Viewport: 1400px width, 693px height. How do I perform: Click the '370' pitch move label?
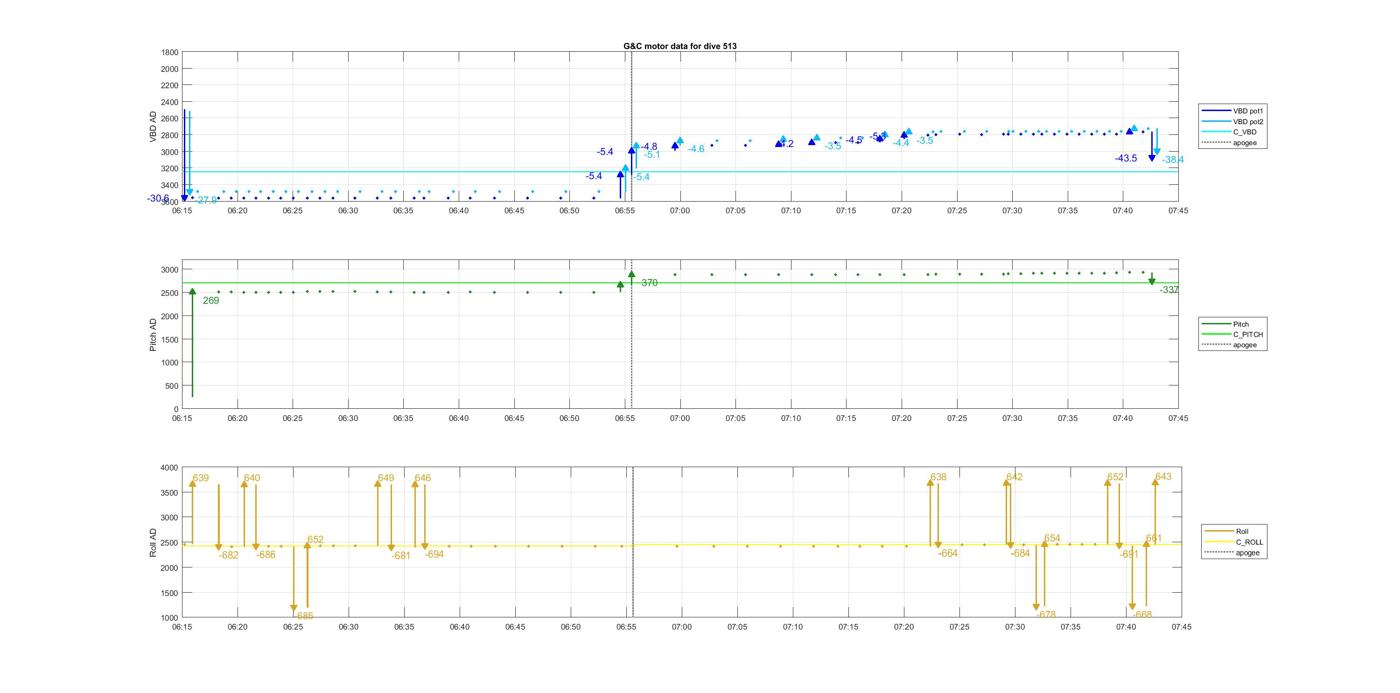pyautogui.click(x=649, y=283)
